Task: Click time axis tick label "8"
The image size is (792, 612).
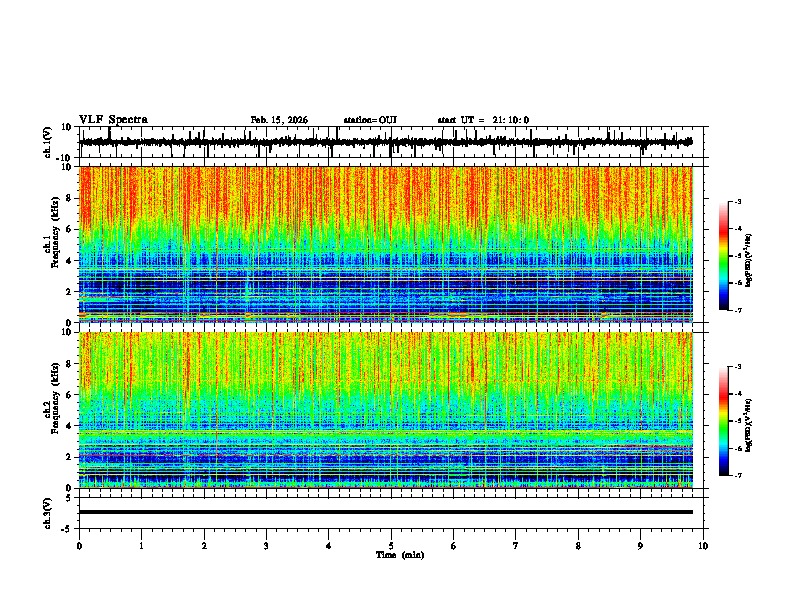Action: [578, 546]
